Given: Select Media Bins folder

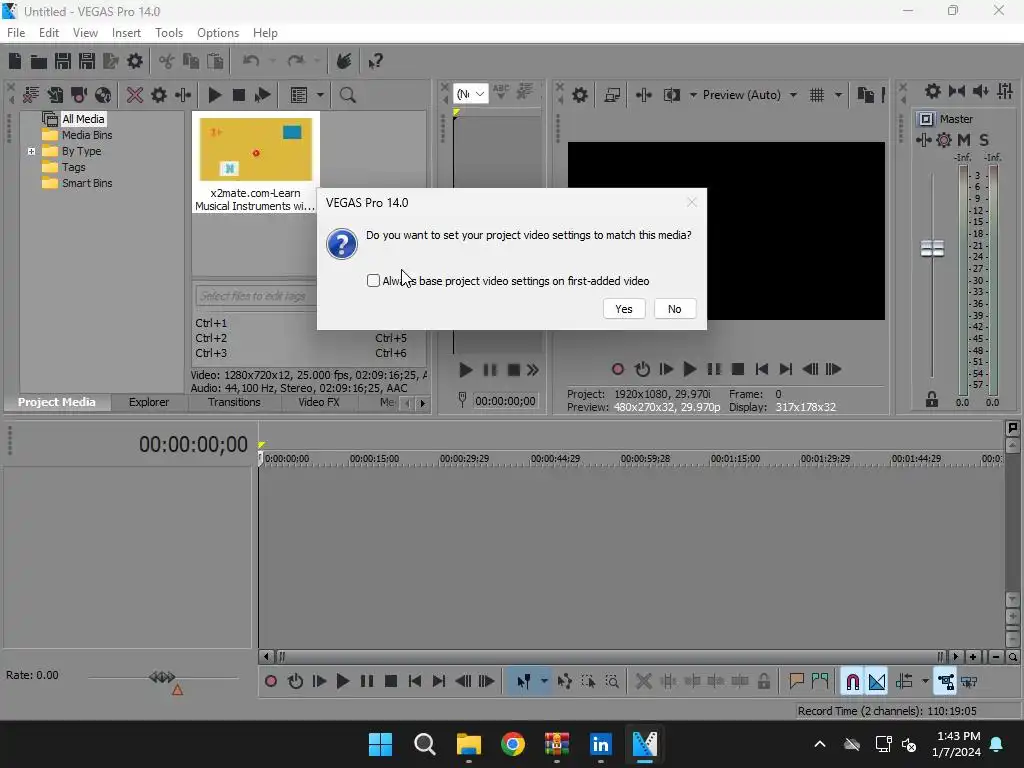Looking at the screenshot, I should point(87,135).
